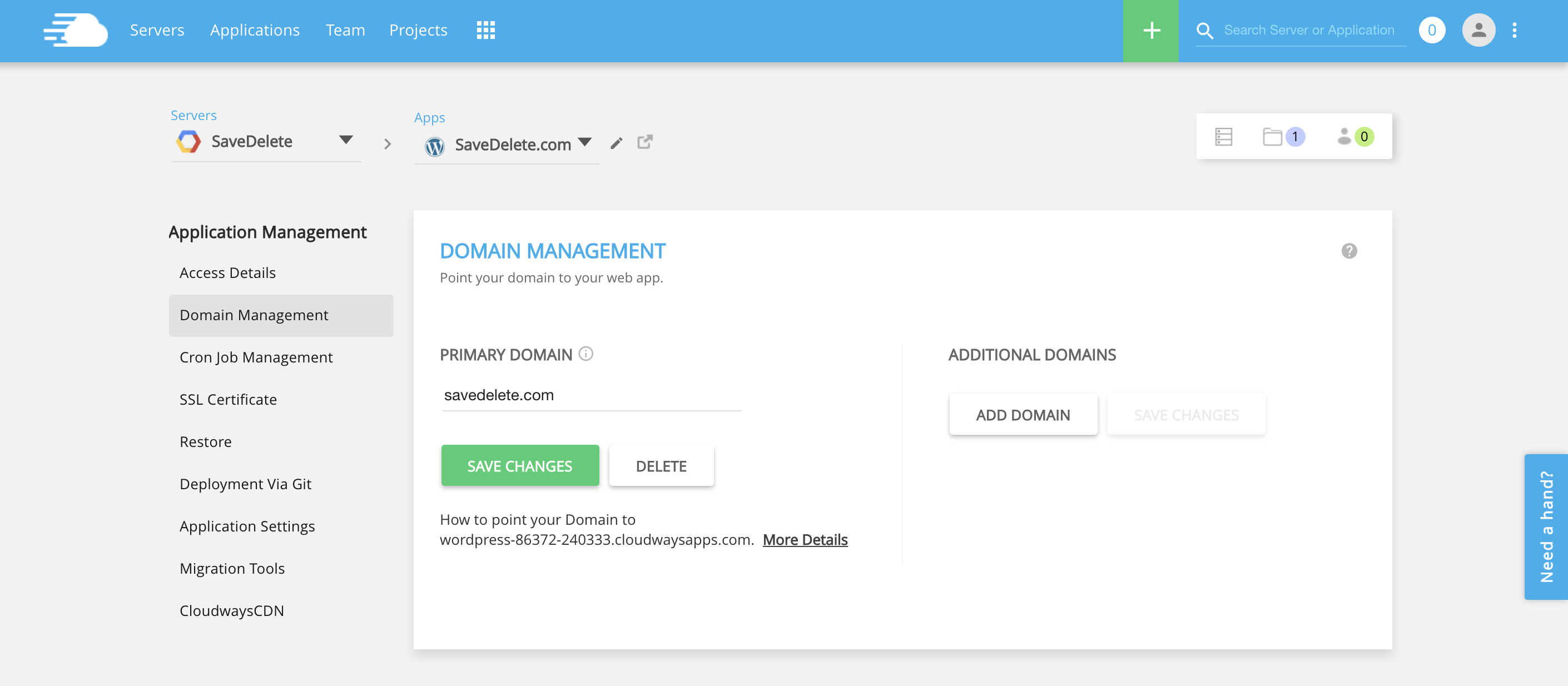Click the projects folder icon with count 1
Screen dimensions: 1568x686
point(1283,136)
